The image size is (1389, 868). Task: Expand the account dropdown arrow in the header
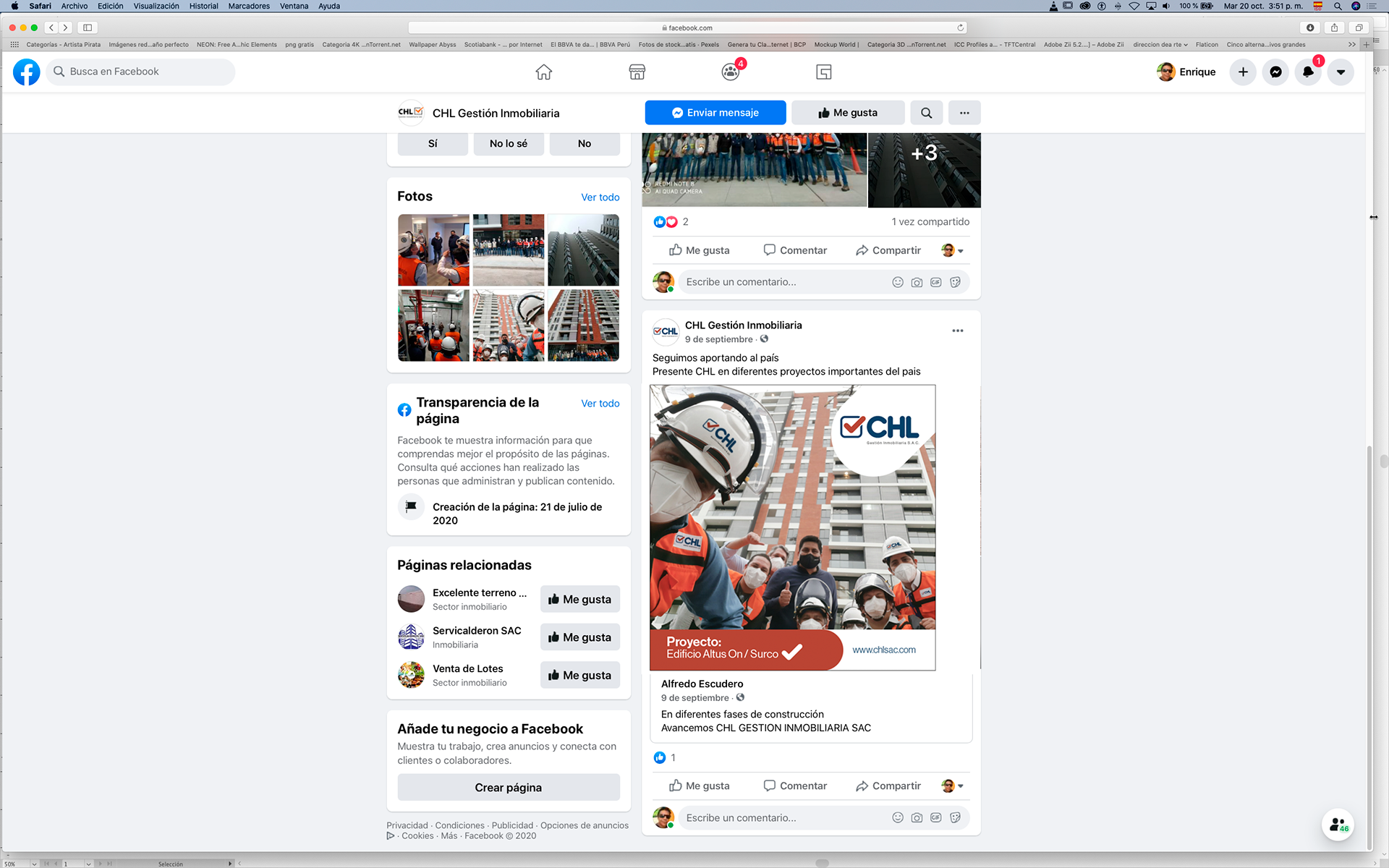[x=1341, y=72]
